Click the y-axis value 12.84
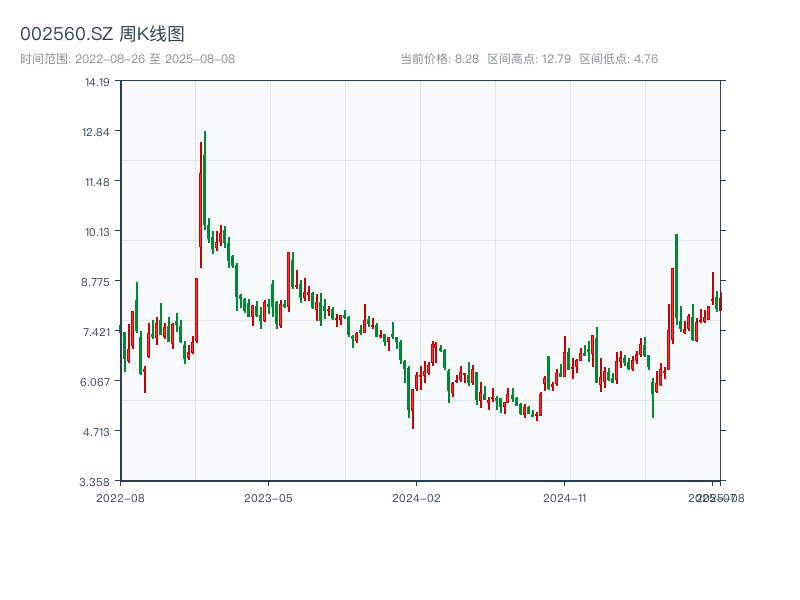Screen dimensions: 800x600 (95, 132)
